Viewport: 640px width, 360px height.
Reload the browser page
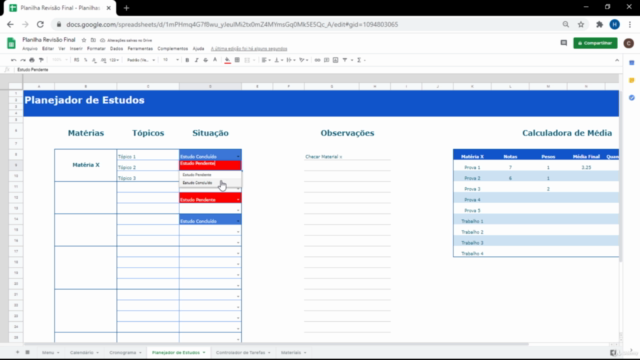click(40, 24)
